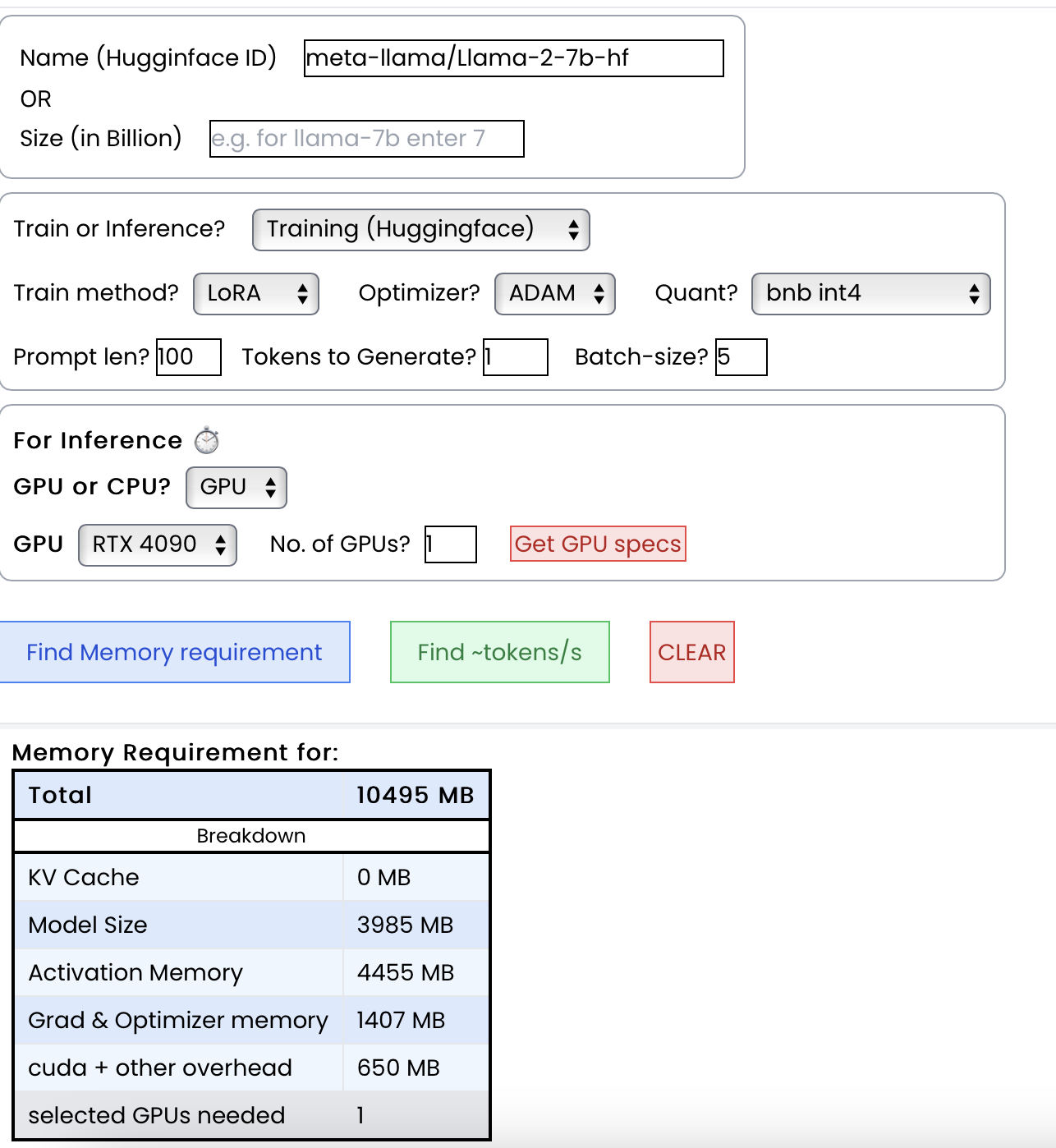This screenshot has height=1148, width=1056.
Task: Open the Train method LoRA dropdown
Action: tap(255, 294)
